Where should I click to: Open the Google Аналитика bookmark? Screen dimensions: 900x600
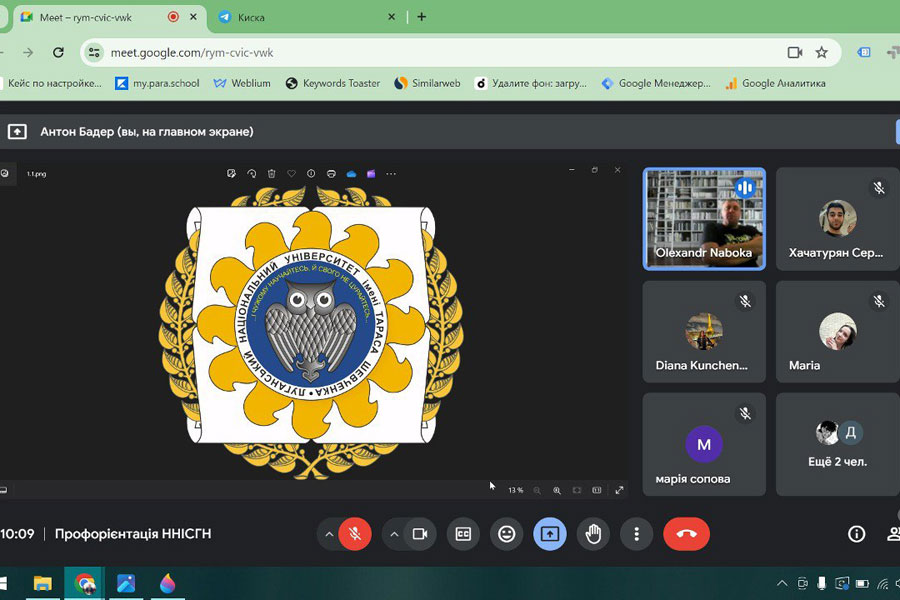point(775,83)
